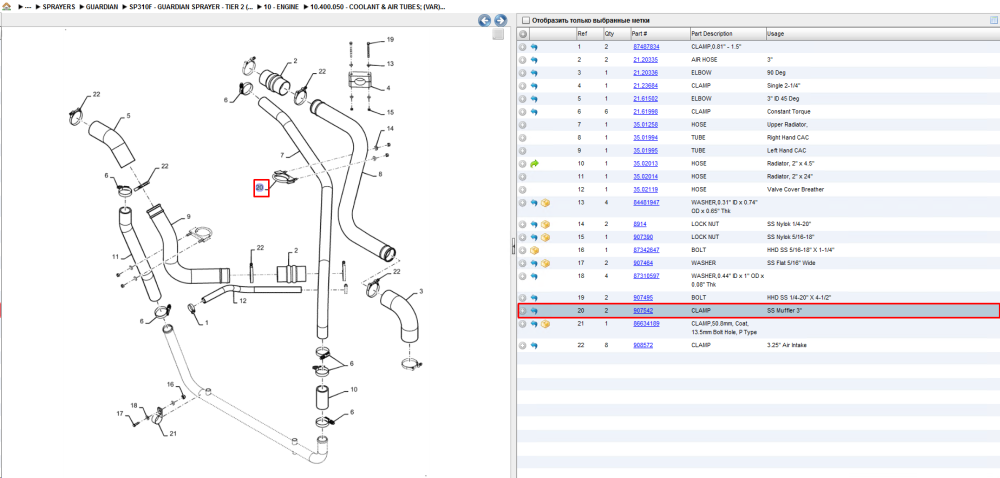
Task: Click '3.25" Air Intake' usage text
Action: pyautogui.click(x=786, y=345)
